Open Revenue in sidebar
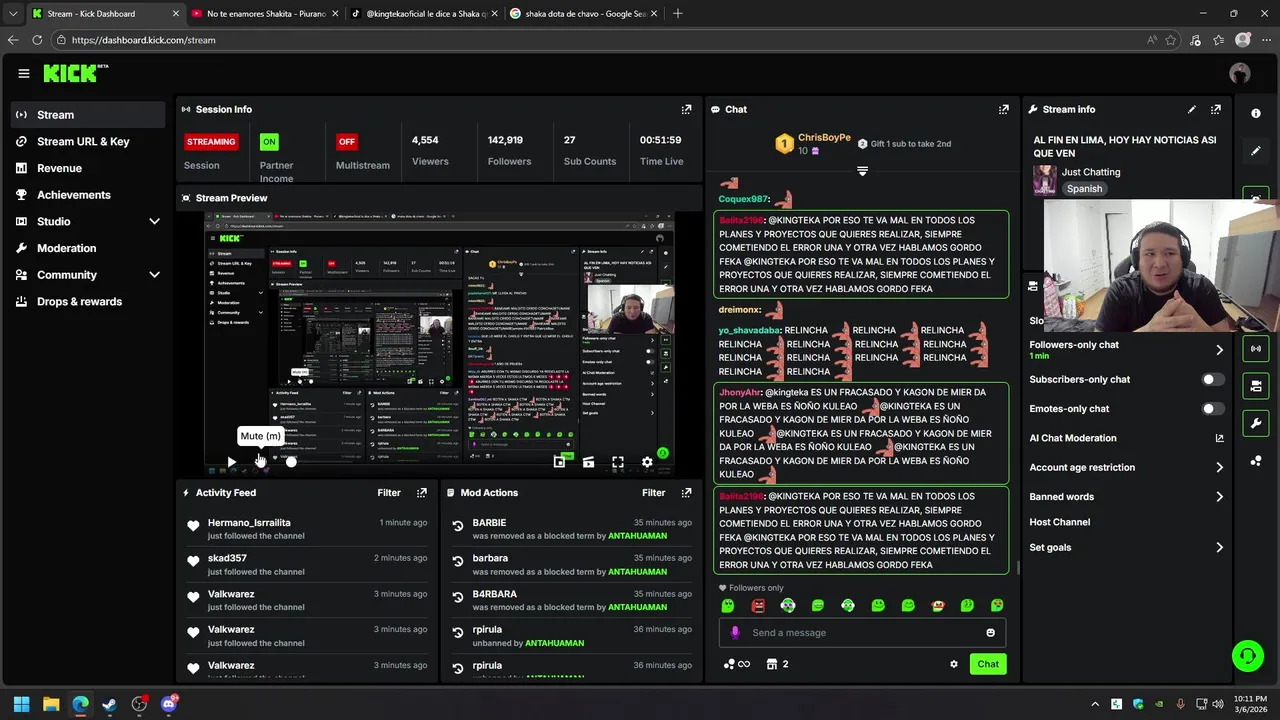The width and height of the screenshot is (1280, 720). (x=88, y=168)
